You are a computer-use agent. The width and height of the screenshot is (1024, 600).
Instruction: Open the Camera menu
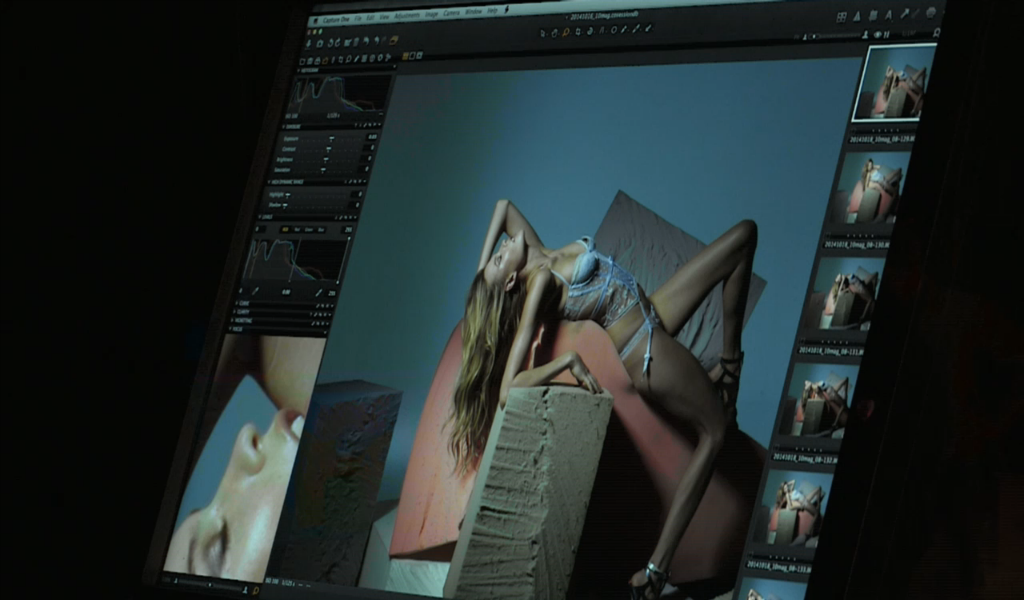[452, 13]
